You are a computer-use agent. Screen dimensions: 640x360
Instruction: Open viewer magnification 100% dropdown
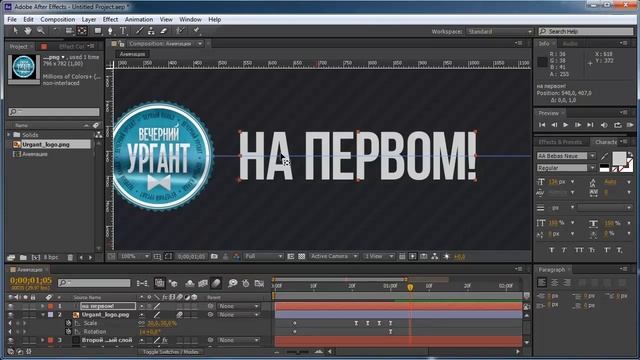[x=134, y=256]
